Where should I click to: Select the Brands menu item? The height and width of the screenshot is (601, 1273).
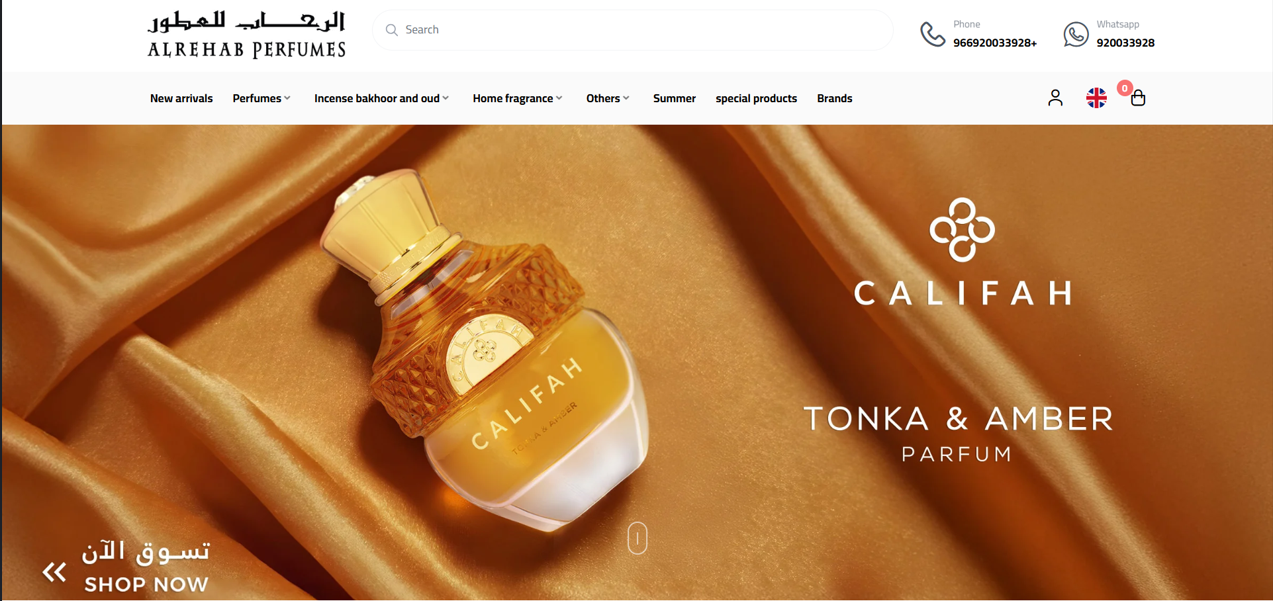click(834, 98)
